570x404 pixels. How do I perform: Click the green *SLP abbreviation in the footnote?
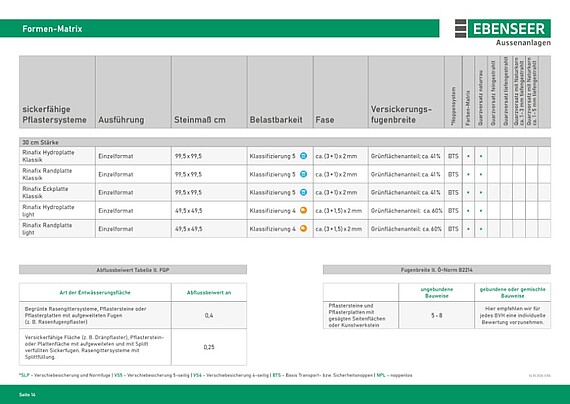click(24, 375)
